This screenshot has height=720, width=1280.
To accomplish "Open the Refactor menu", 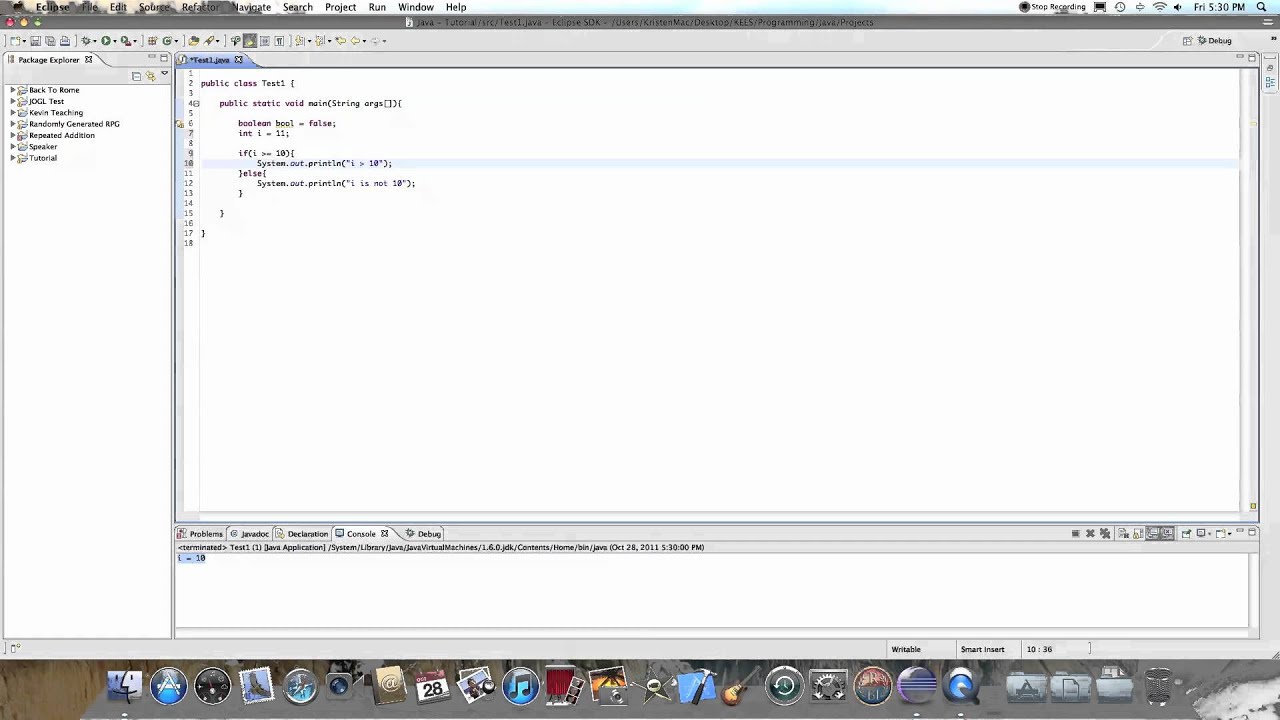I will click(x=200, y=7).
